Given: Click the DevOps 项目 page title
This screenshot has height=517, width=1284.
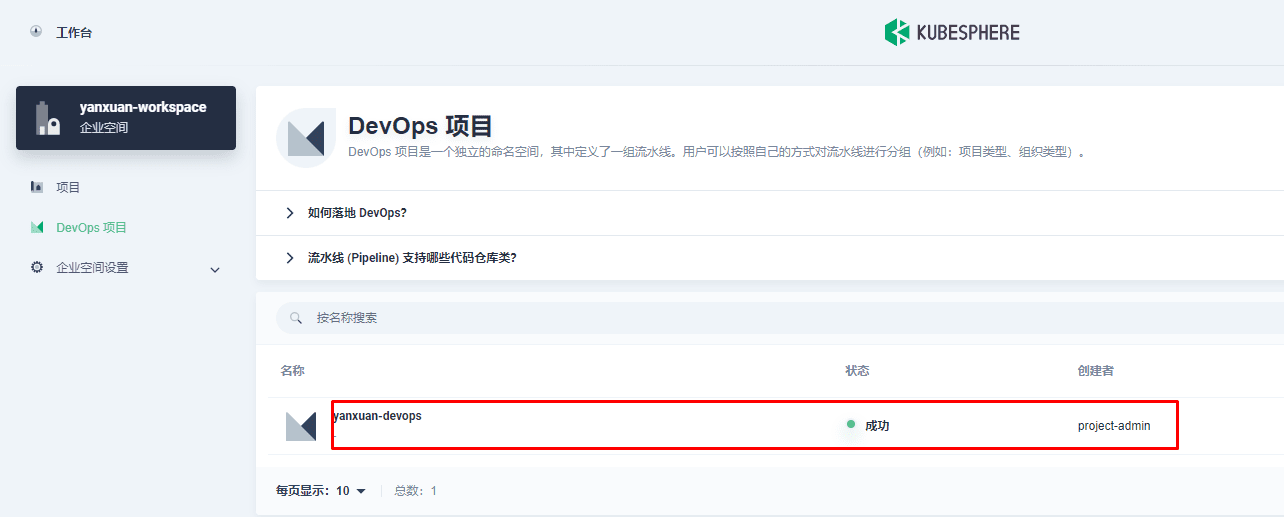Looking at the screenshot, I should (420, 126).
